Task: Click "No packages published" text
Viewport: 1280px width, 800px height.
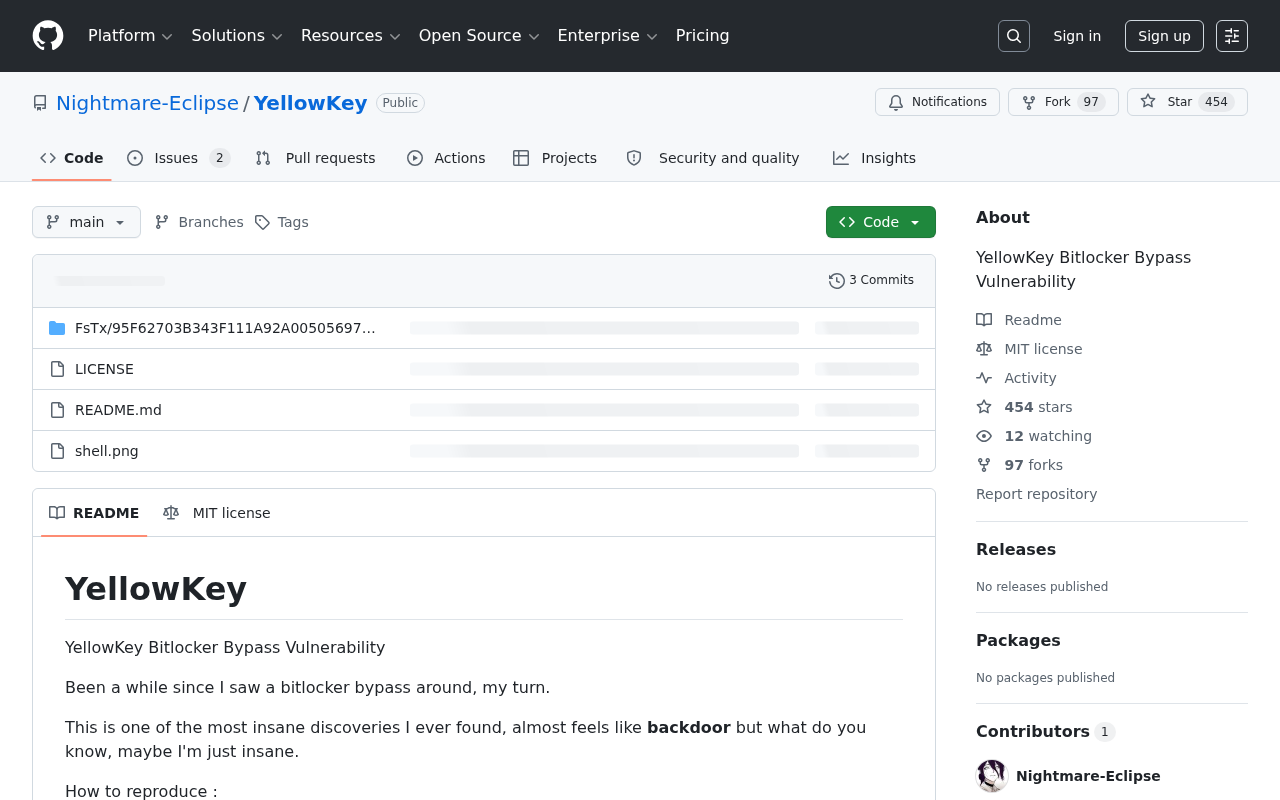Action: (x=1045, y=678)
